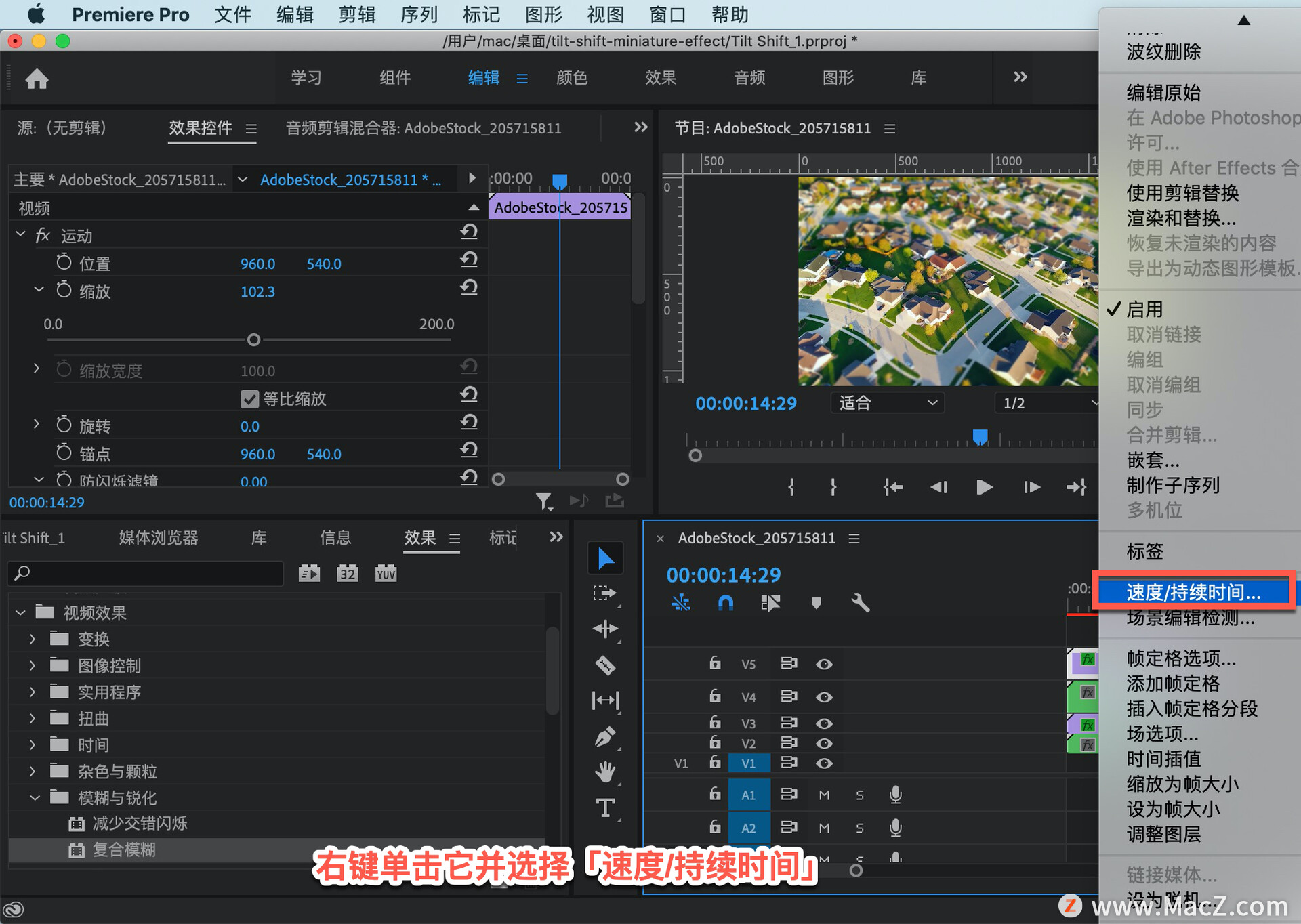This screenshot has width=1301, height=924.
Task: Reset the Position parameter
Action: click(469, 260)
